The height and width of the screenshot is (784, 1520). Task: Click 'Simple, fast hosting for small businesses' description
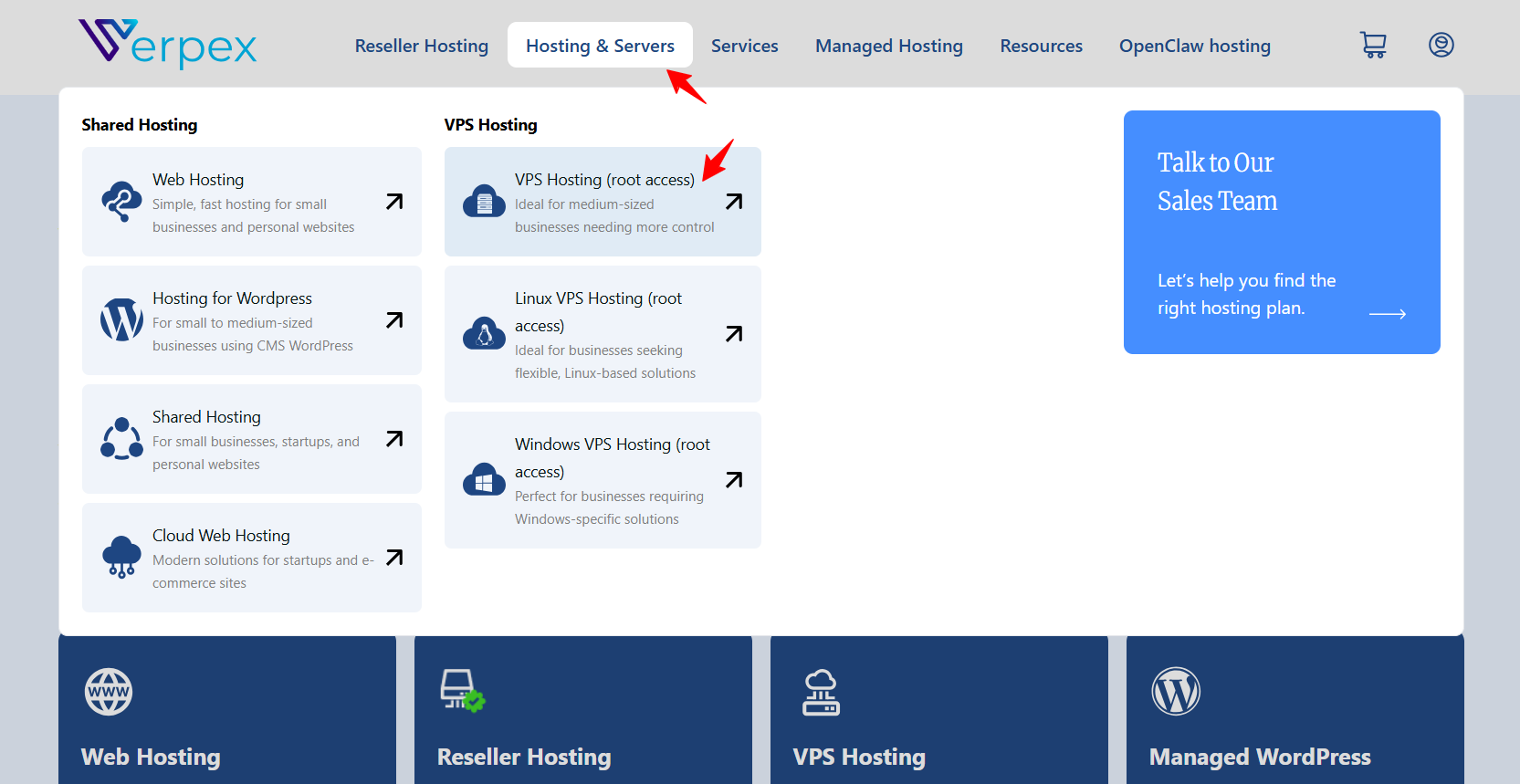click(x=253, y=215)
